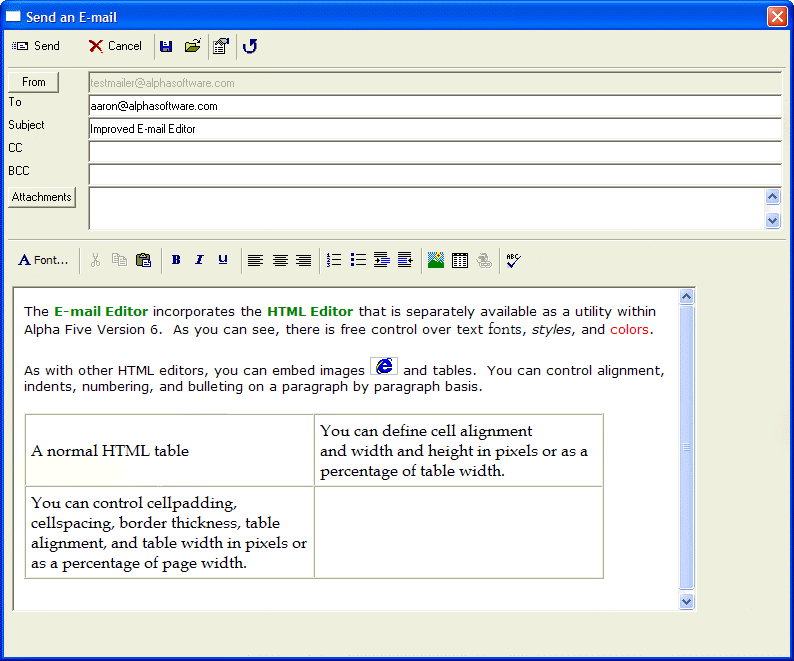This screenshot has height=661, width=794.
Task: Click the embedded Internet Explorer image
Action: coord(384,366)
